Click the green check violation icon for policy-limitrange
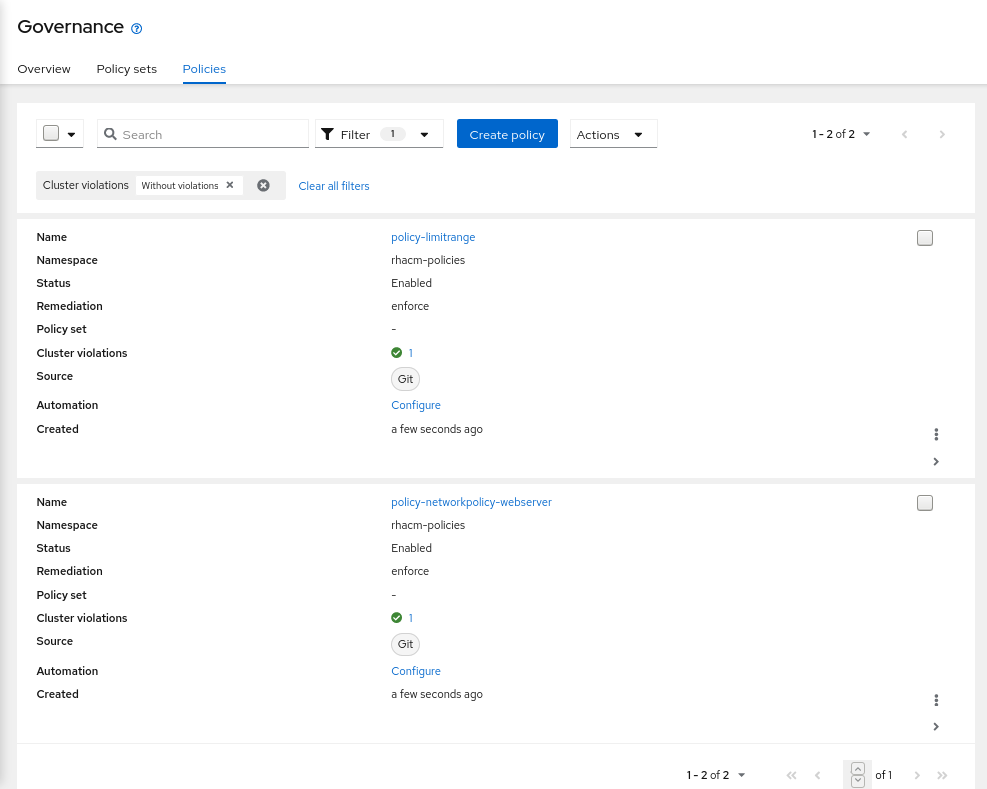Image resolution: width=987 pixels, height=789 pixels. [x=395, y=353]
